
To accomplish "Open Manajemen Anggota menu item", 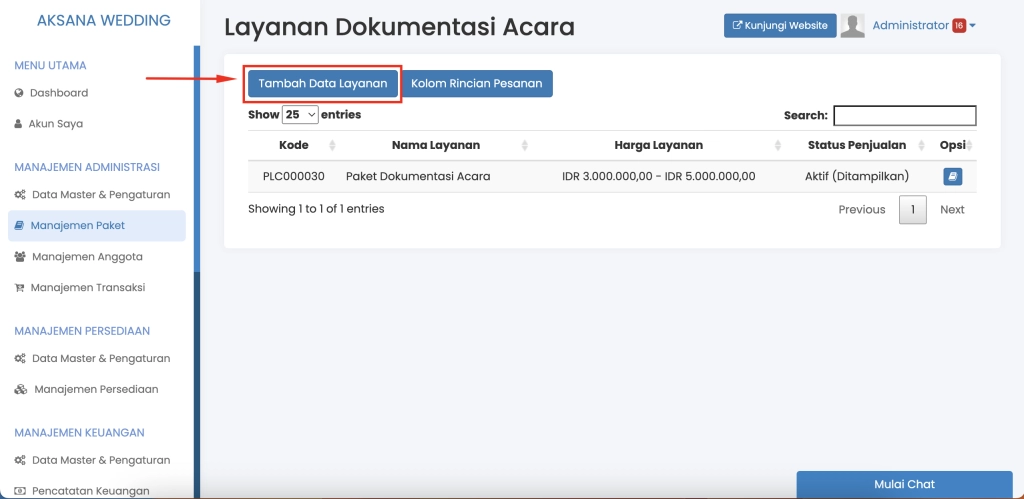I will pos(87,257).
